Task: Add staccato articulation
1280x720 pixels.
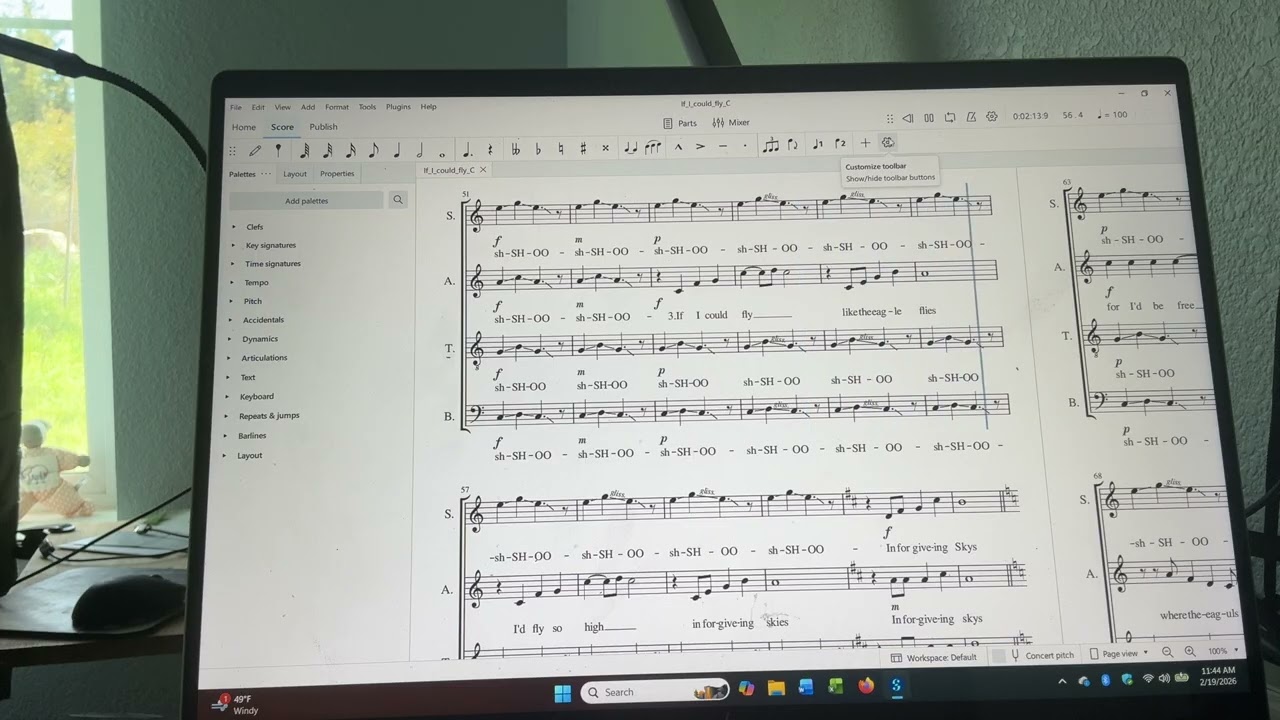Action: (x=744, y=146)
